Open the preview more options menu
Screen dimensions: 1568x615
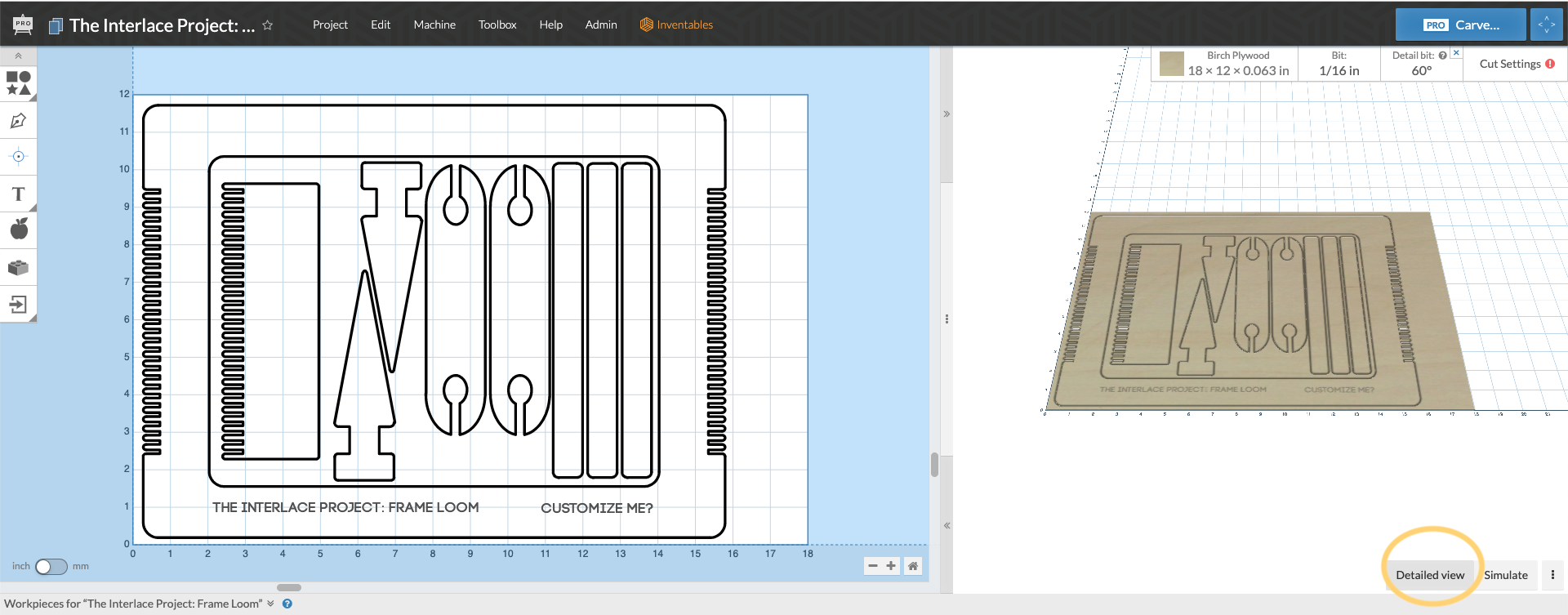[1552, 575]
